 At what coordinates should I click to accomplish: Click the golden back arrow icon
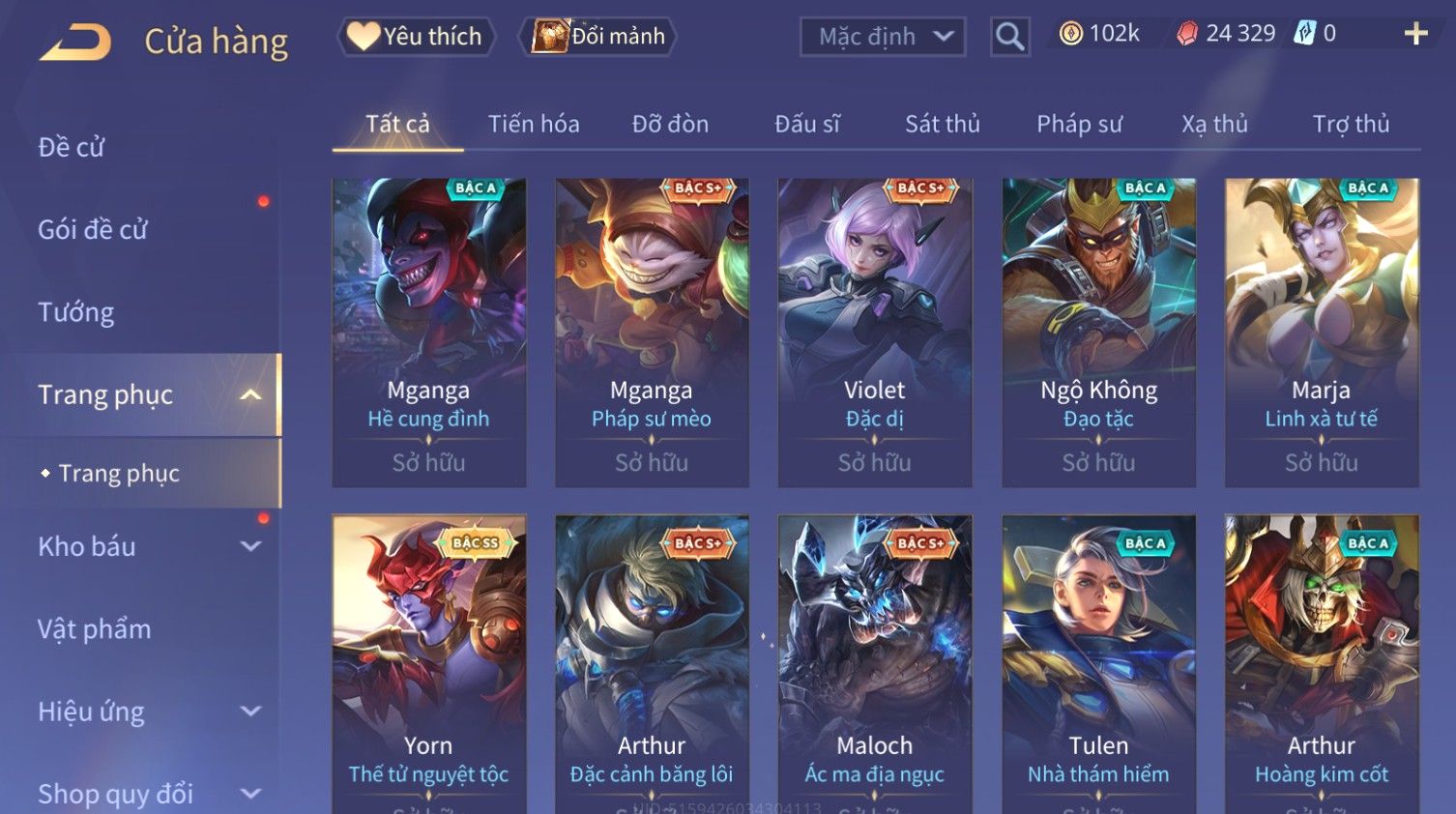(x=75, y=43)
